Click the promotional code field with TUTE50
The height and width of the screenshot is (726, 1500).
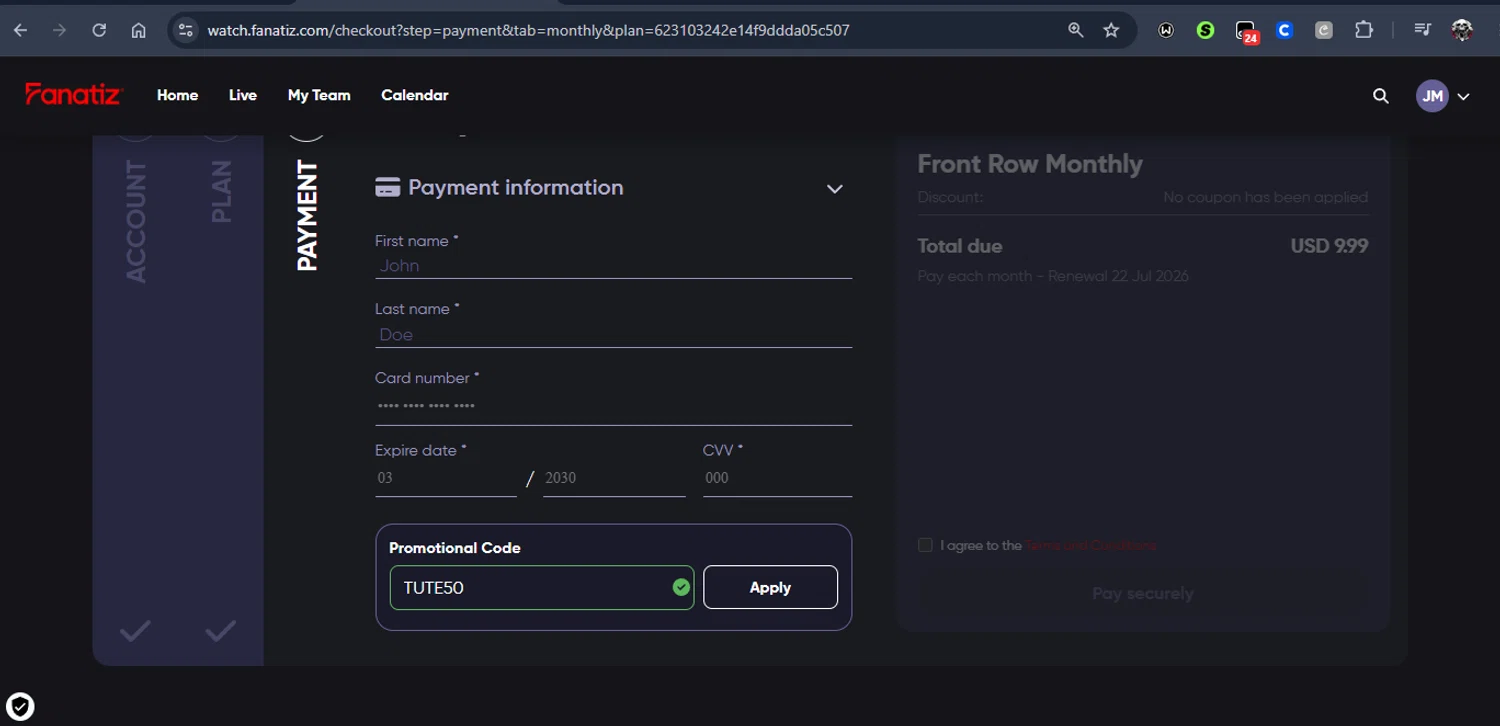click(x=542, y=587)
